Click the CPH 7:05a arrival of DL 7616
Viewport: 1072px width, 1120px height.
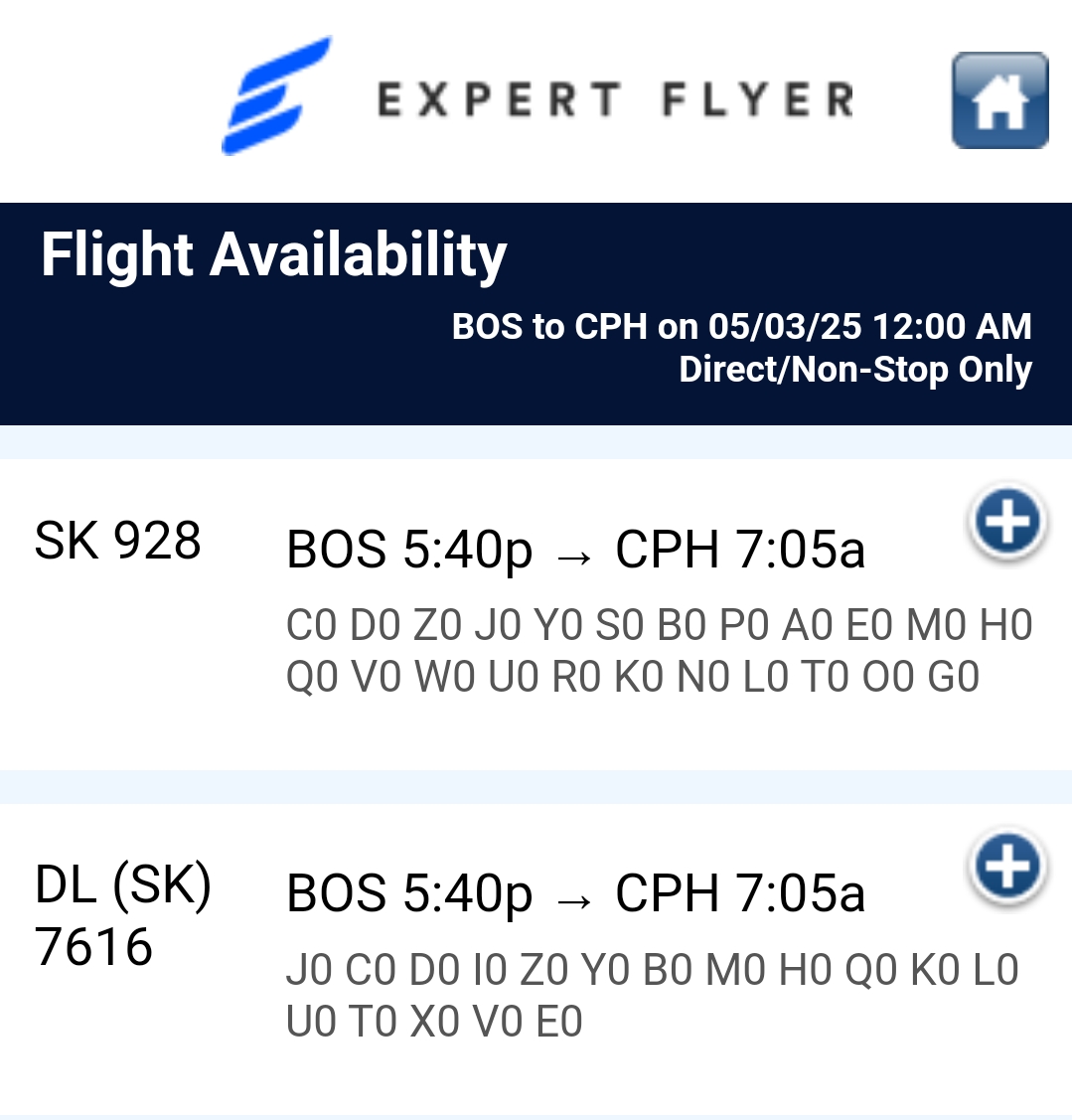click(740, 893)
